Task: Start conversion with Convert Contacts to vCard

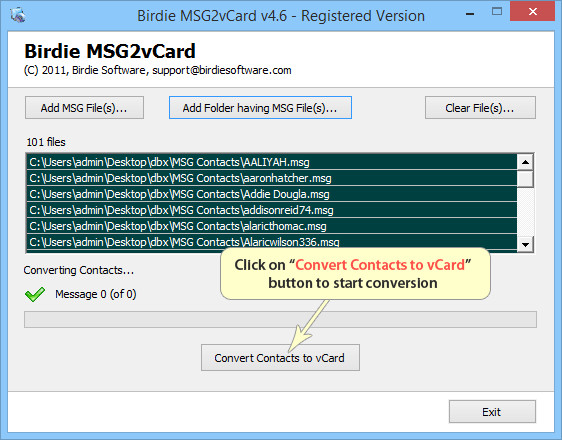Action: tap(280, 358)
